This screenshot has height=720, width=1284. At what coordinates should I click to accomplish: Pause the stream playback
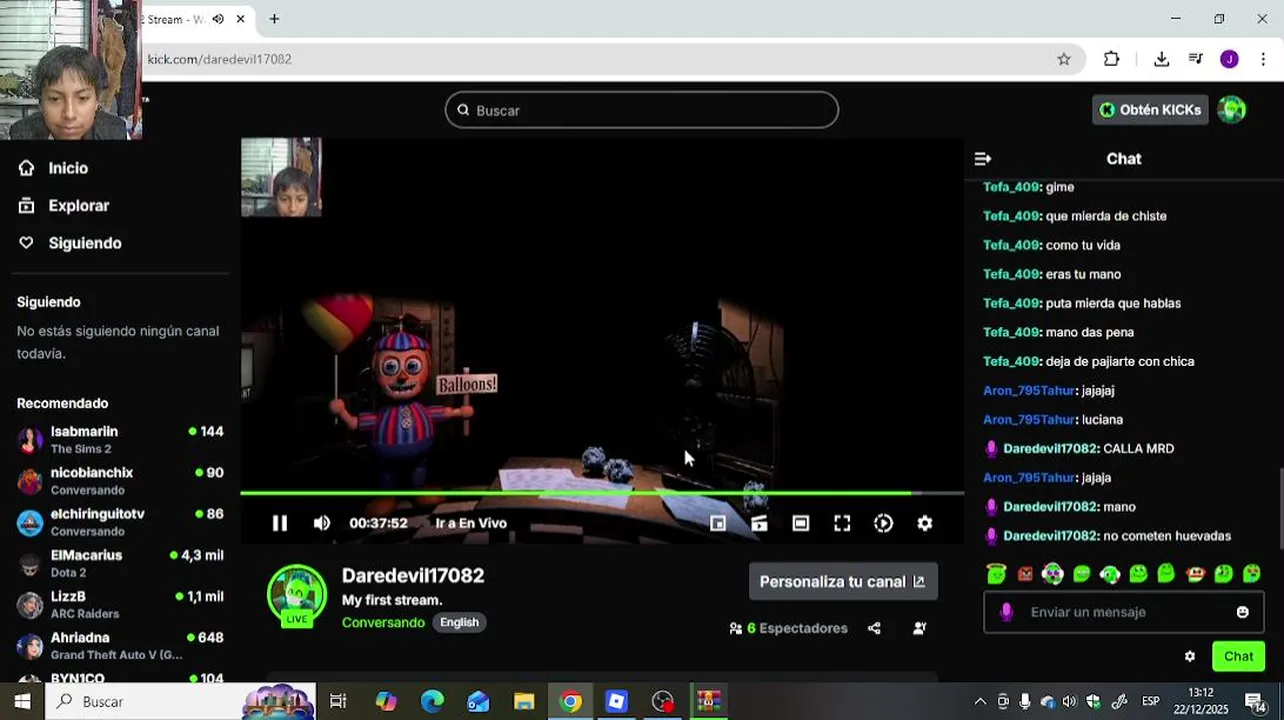coord(280,523)
